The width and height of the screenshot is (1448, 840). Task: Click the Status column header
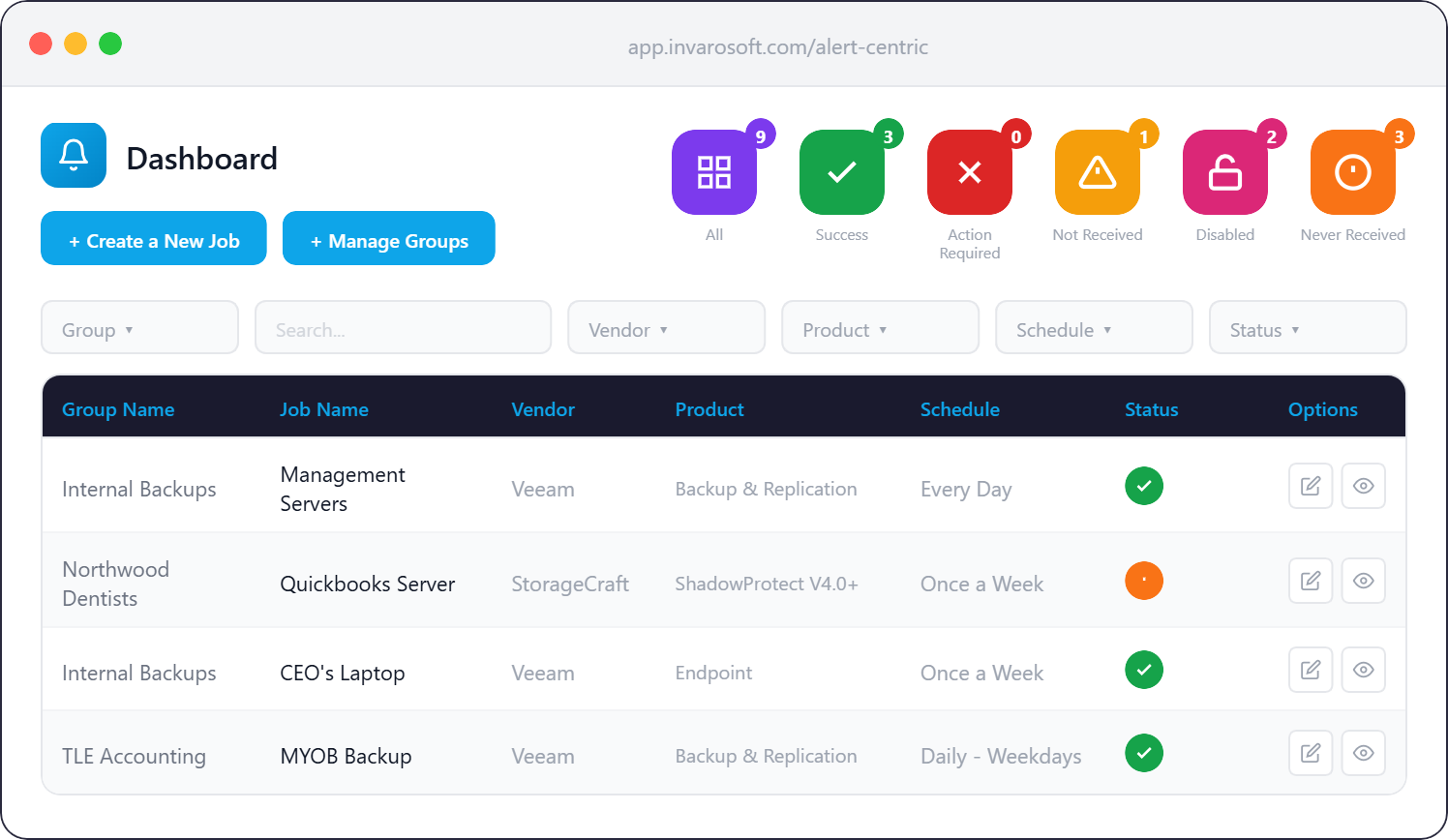1152,409
